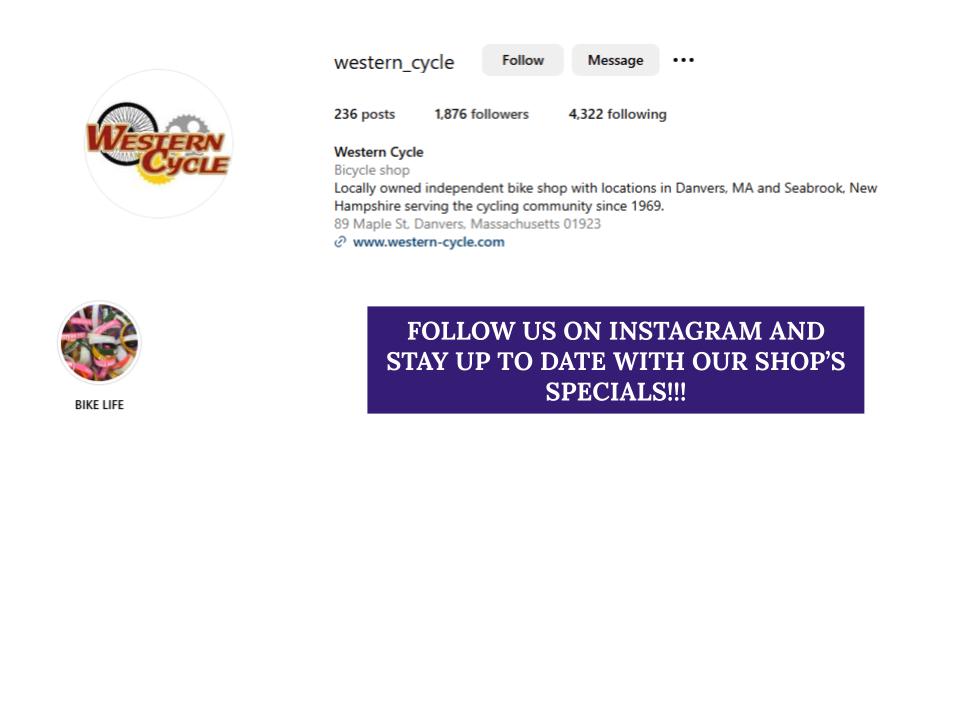Open the Western Cycle profile picture
960x720 pixels.
(x=159, y=144)
